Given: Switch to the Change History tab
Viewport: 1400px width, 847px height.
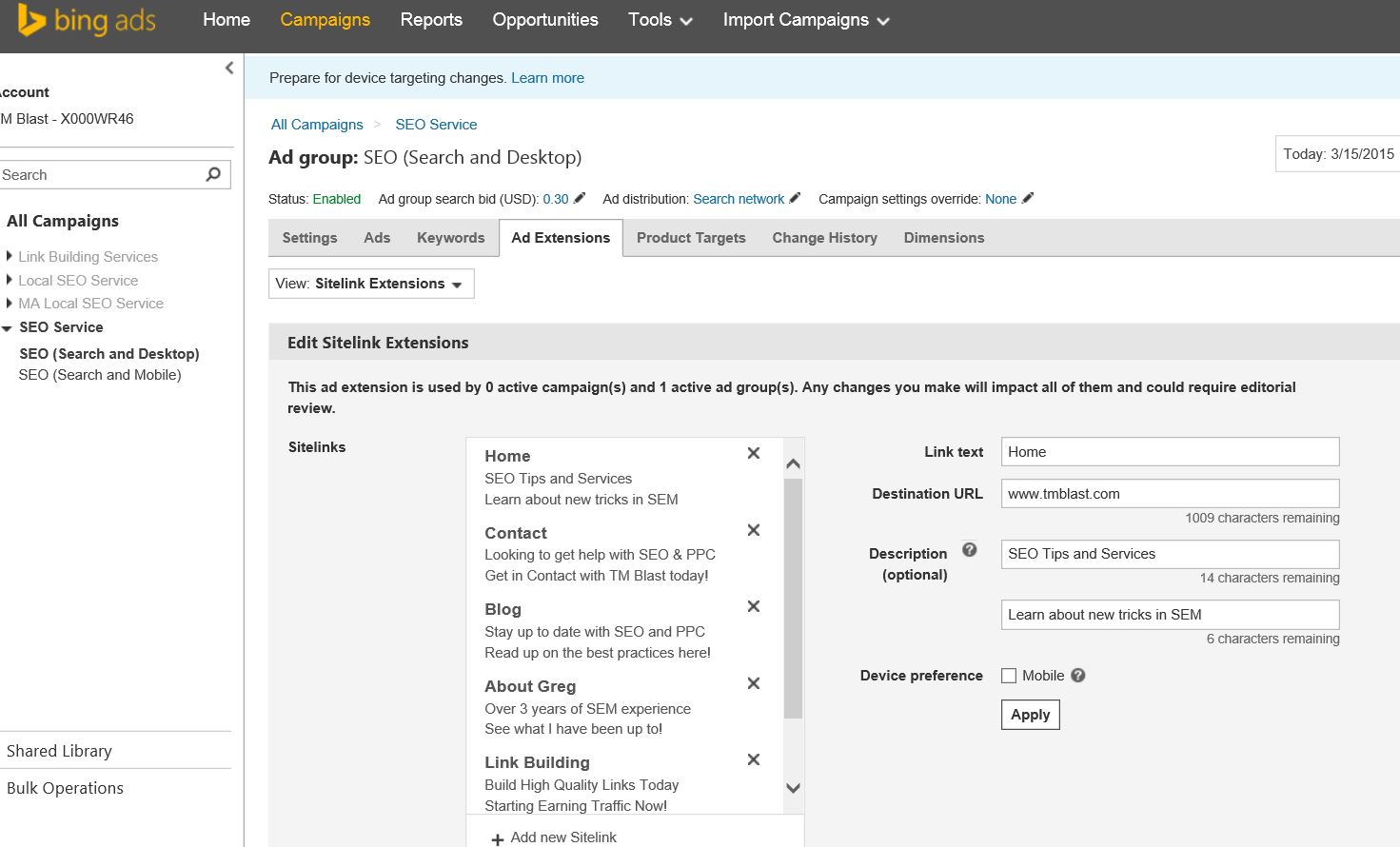Looking at the screenshot, I should 825,238.
